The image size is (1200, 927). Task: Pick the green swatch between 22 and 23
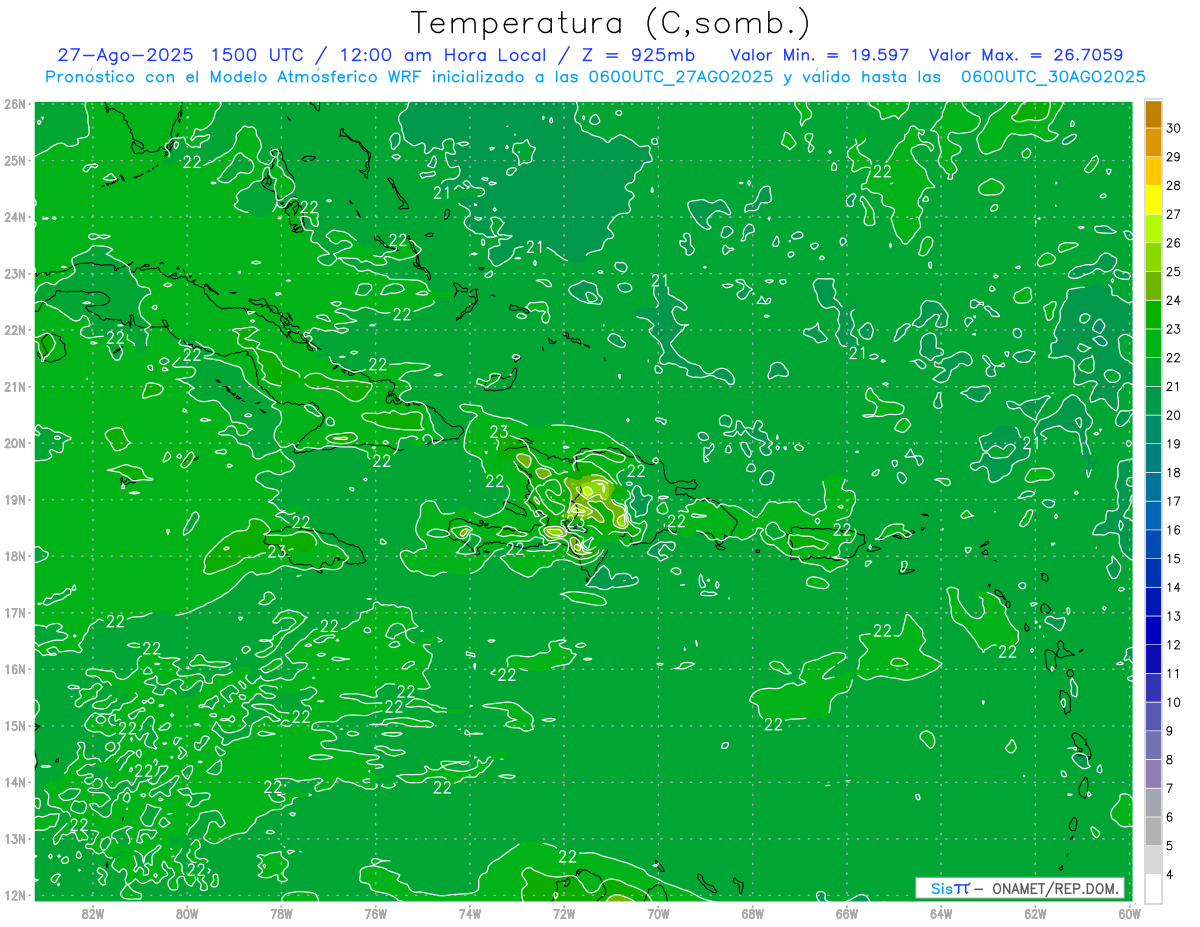coord(1153,343)
